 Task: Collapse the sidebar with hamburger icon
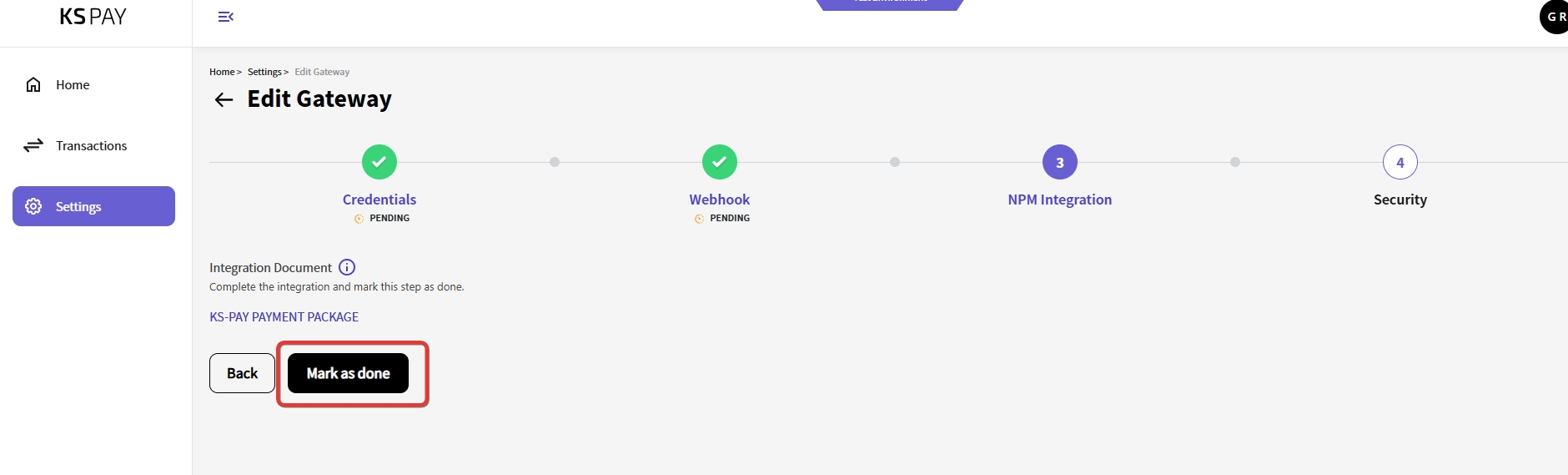[x=225, y=17]
